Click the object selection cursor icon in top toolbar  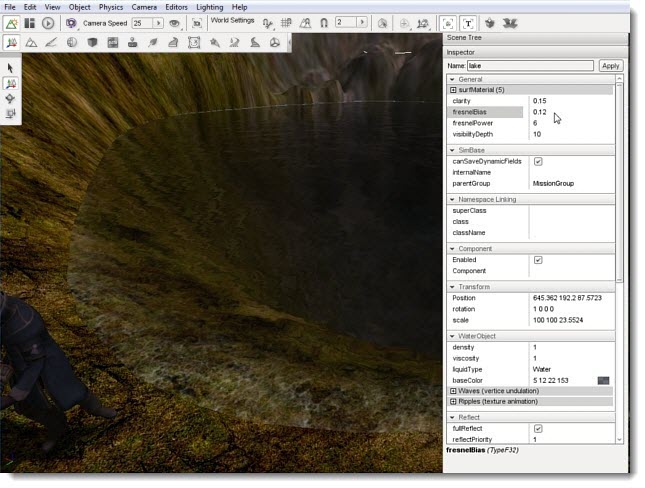tap(383, 23)
